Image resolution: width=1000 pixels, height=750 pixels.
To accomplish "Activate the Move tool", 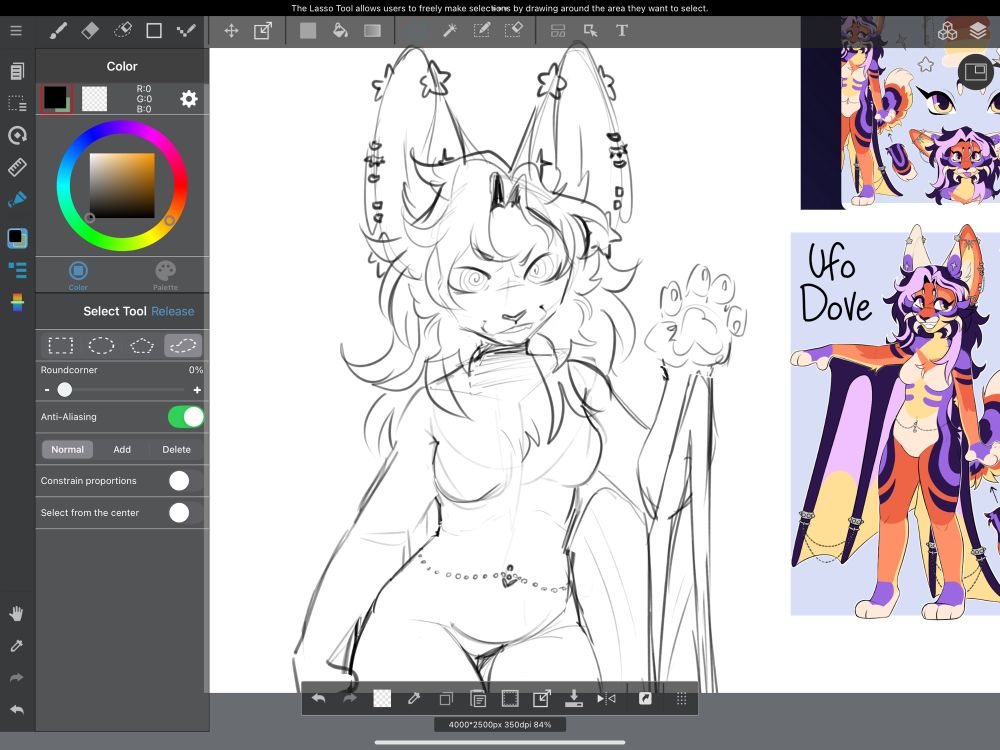I will pyautogui.click(x=231, y=31).
